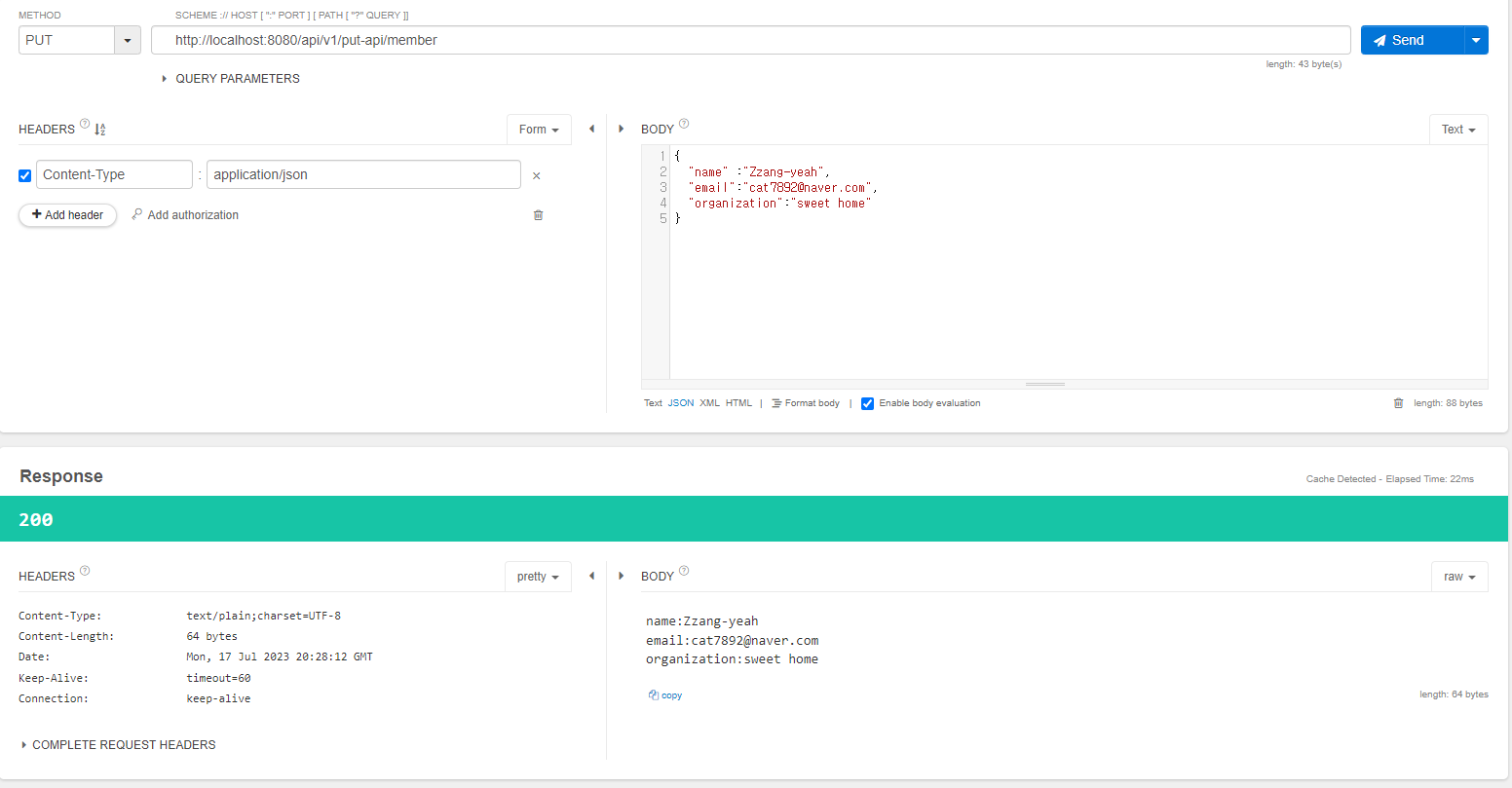Viewport: 1512px width, 788px height.
Task: Open the response body raw dropdown
Action: click(x=1459, y=577)
